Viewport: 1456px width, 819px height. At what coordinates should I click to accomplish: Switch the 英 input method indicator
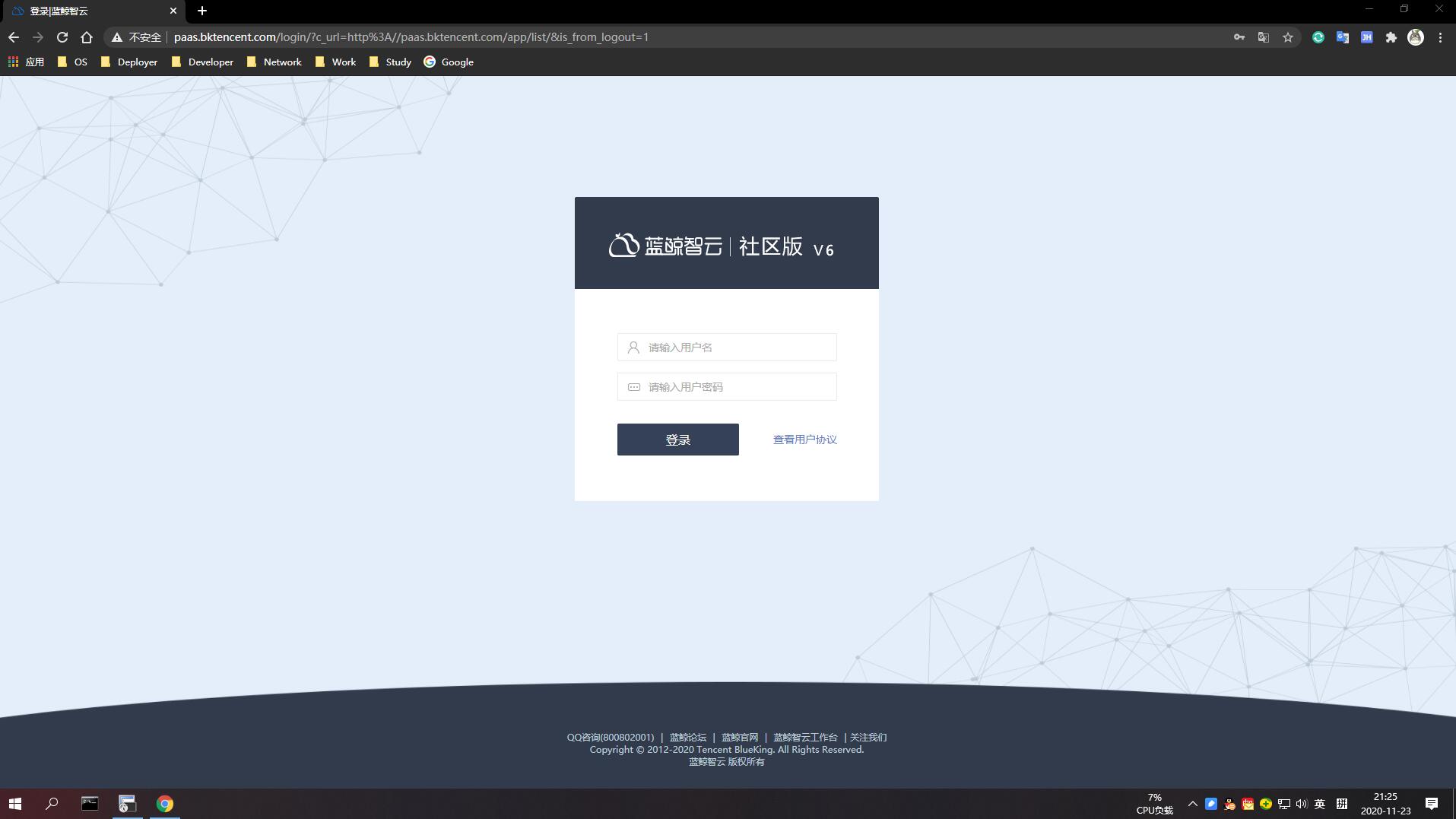pyautogui.click(x=1320, y=804)
